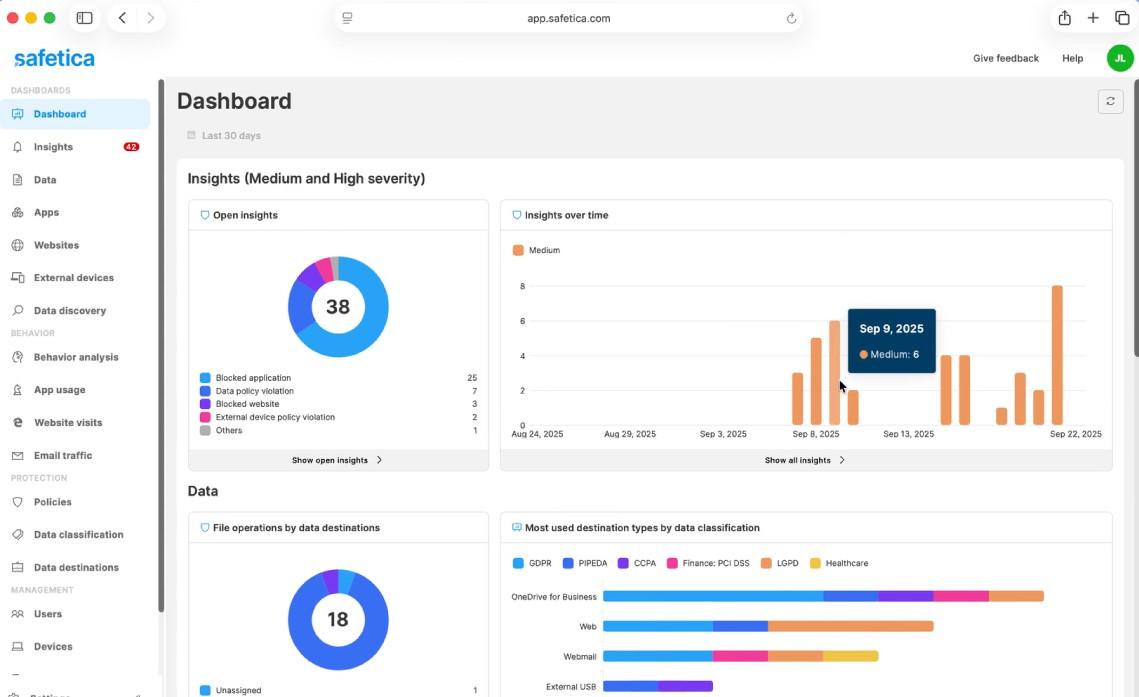This screenshot has width=1139, height=697.
Task: Click the chevron beside Show open insights
Action: pyautogui.click(x=379, y=460)
